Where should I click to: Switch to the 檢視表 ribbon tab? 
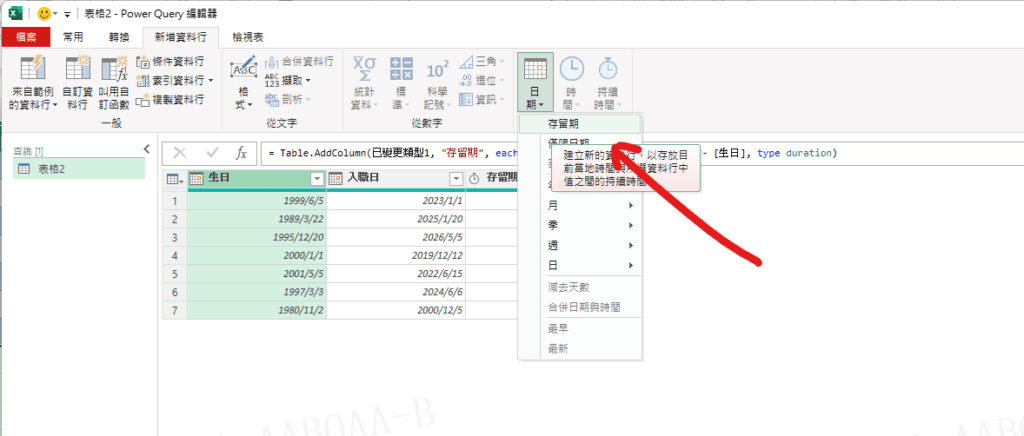(x=247, y=36)
